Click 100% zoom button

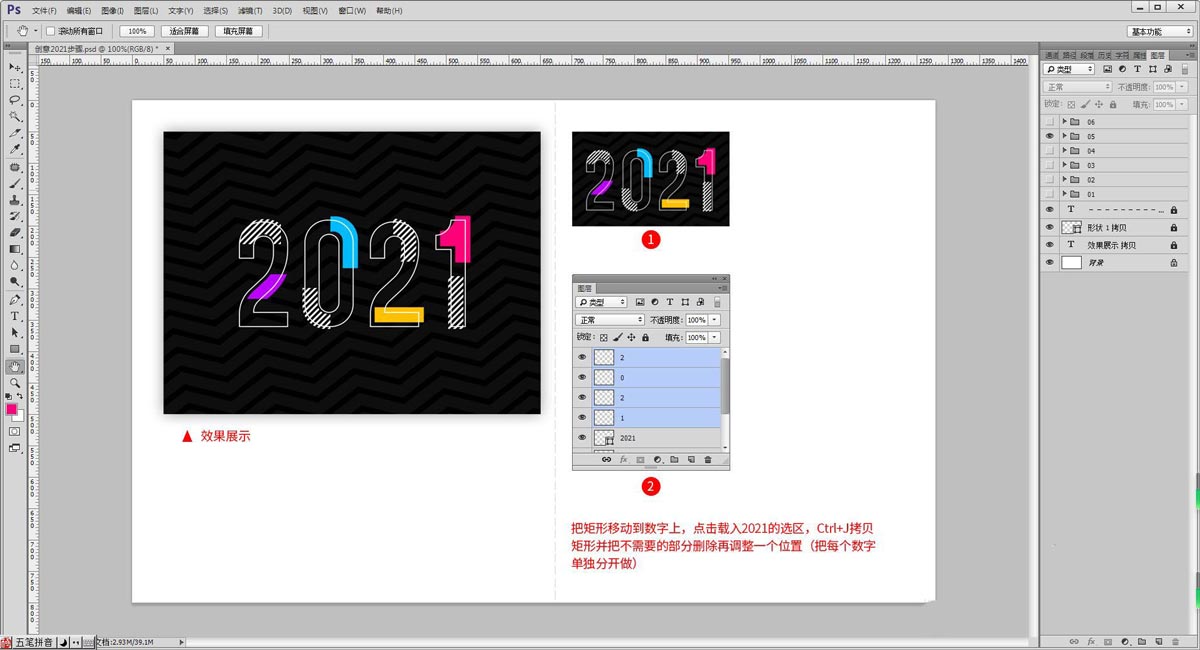click(137, 31)
